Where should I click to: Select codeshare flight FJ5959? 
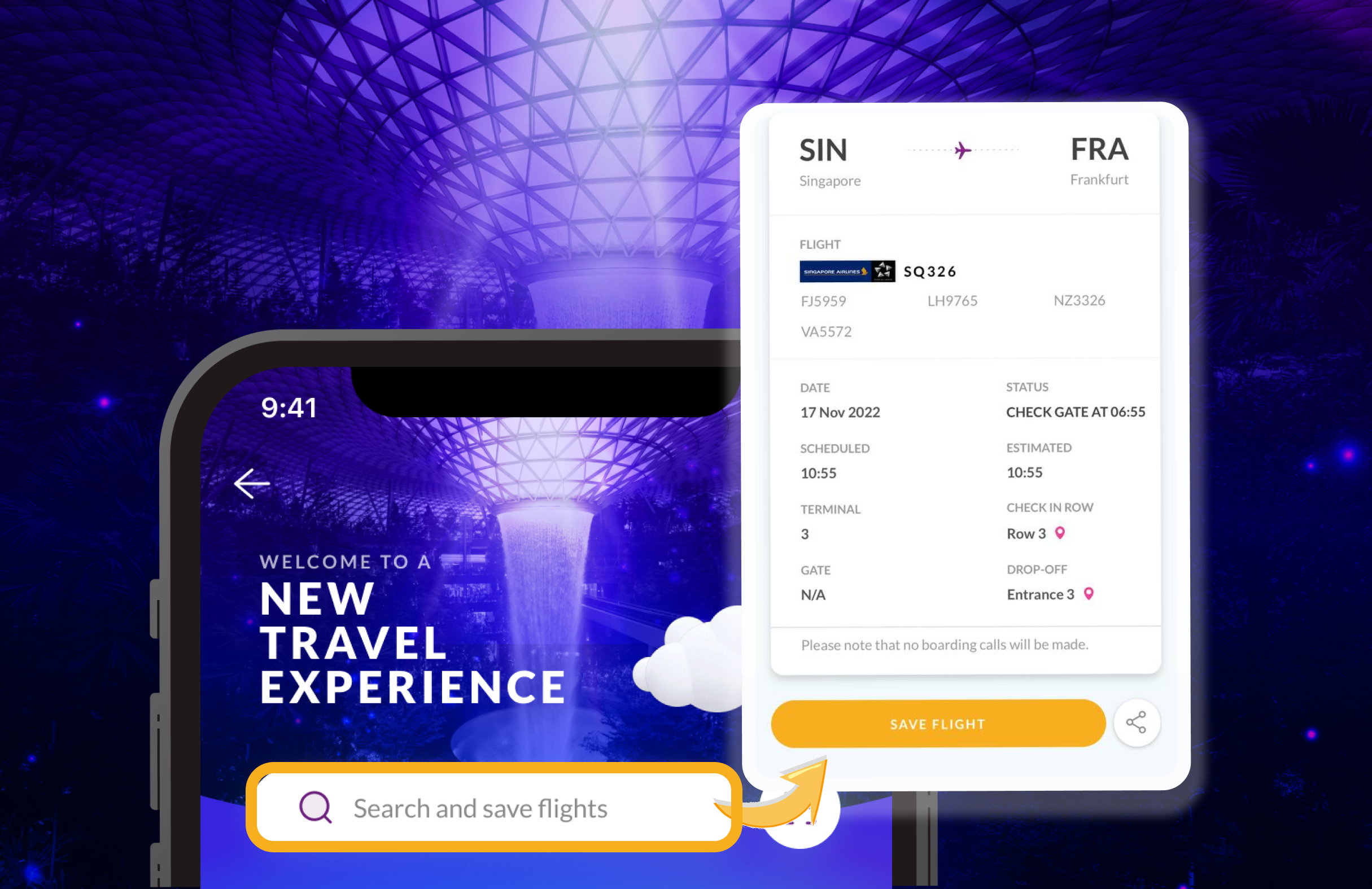pyautogui.click(x=823, y=301)
